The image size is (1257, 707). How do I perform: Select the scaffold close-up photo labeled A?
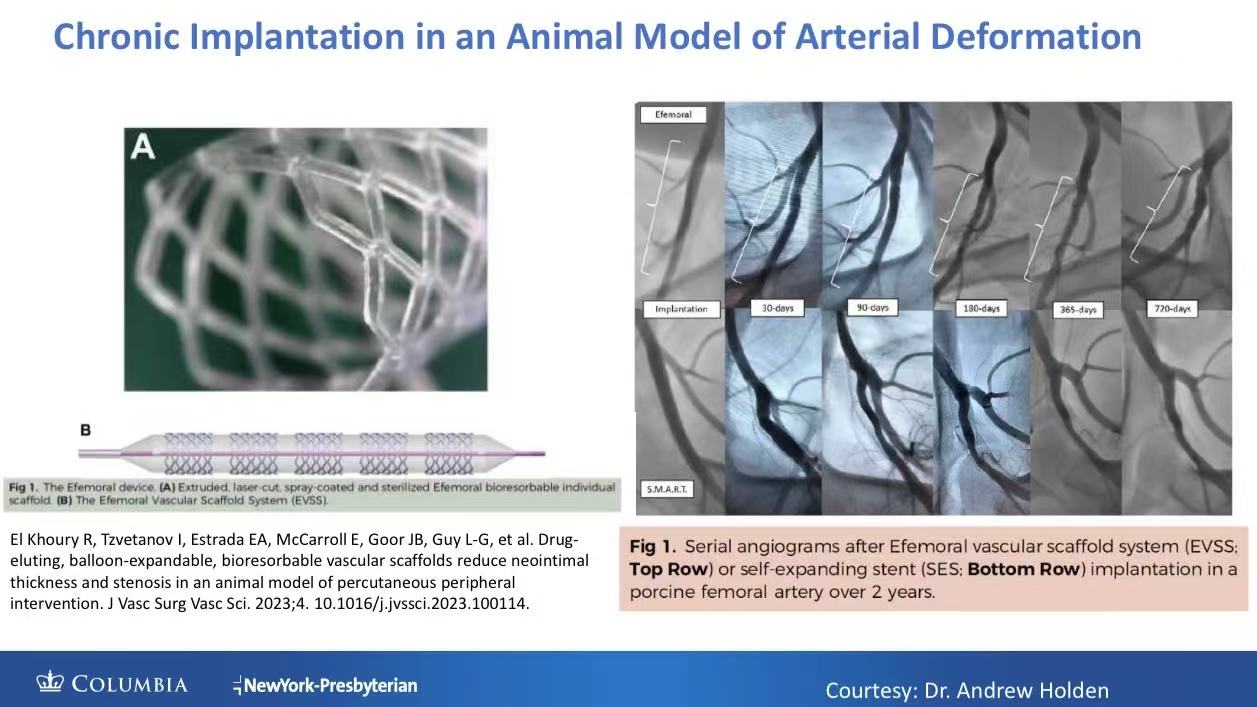tap(305, 259)
